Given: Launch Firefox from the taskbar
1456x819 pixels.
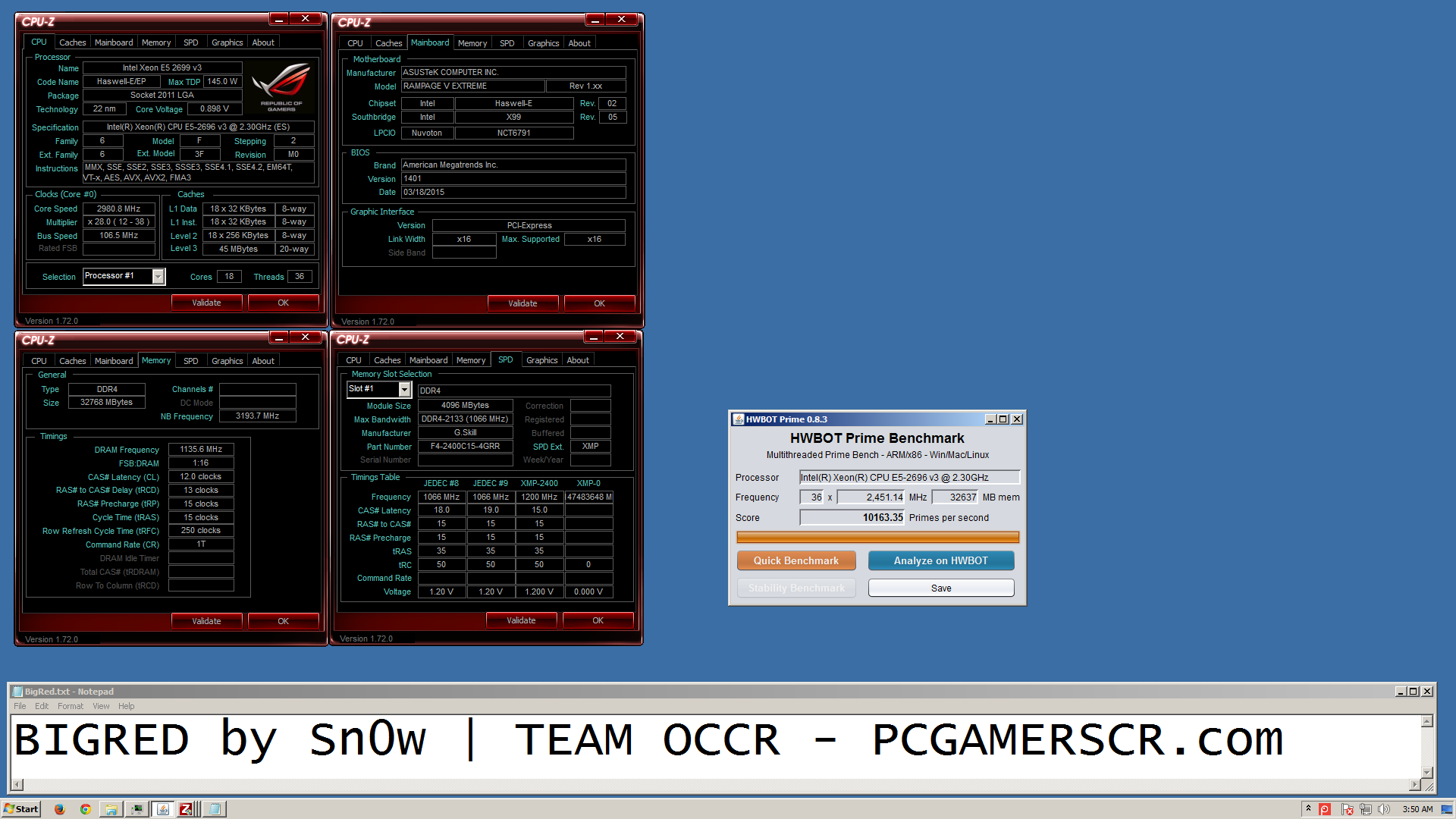Looking at the screenshot, I should [60, 809].
